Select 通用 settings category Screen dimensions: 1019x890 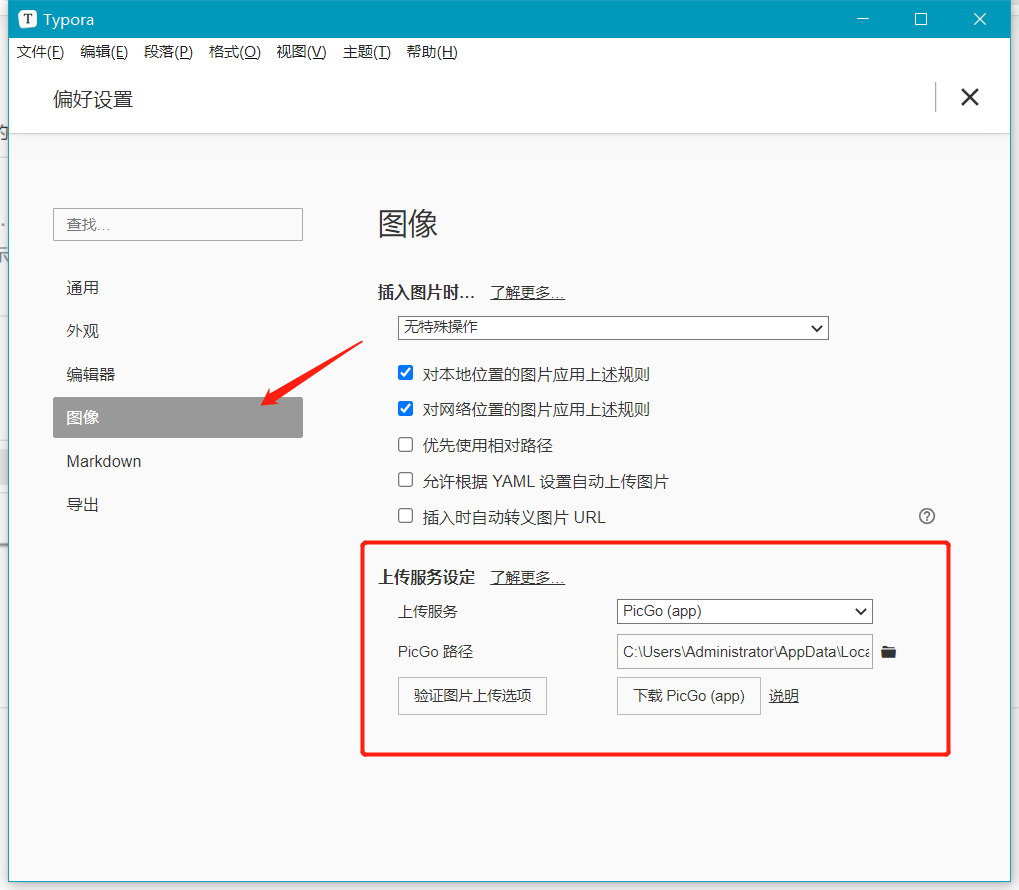pos(178,288)
